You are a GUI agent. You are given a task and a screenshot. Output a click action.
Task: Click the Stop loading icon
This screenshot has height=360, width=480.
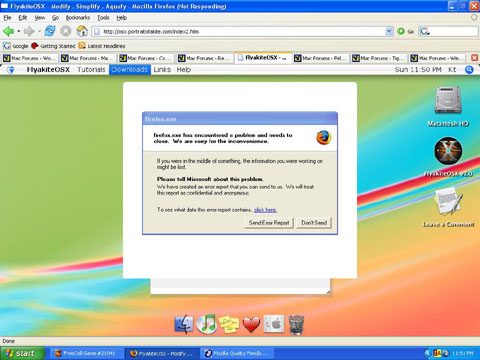tap(66, 31)
